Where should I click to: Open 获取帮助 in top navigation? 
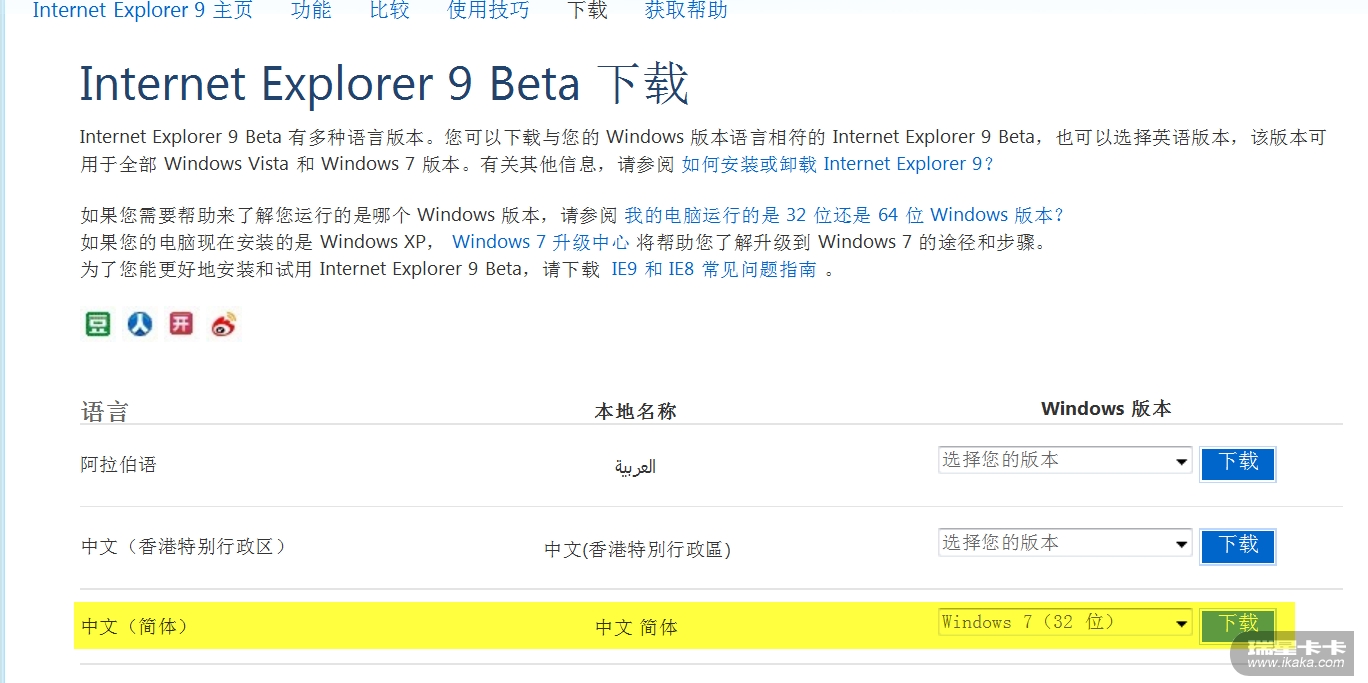point(686,11)
